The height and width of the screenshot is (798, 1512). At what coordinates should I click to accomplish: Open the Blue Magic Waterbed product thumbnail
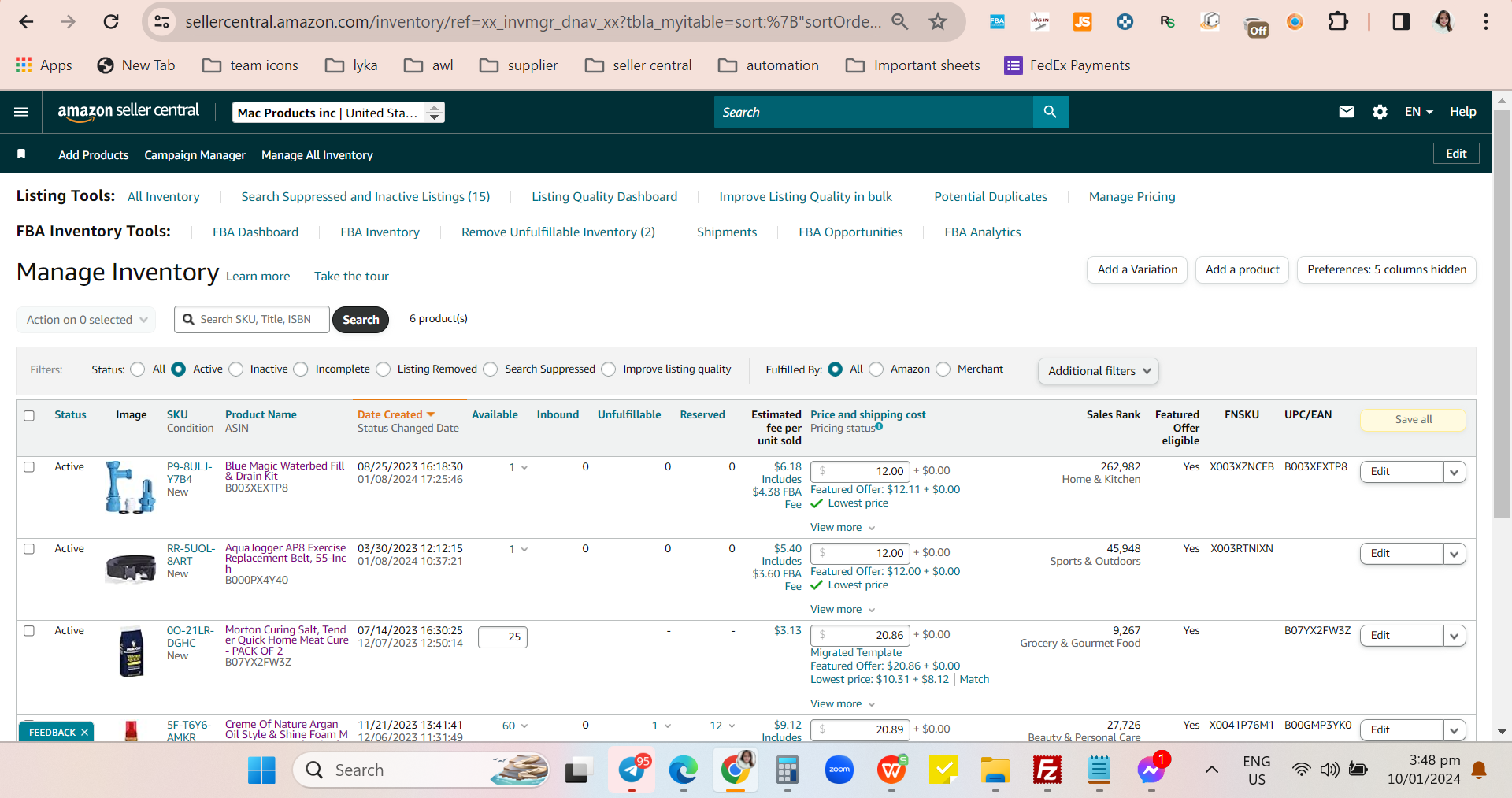pos(131,487)
